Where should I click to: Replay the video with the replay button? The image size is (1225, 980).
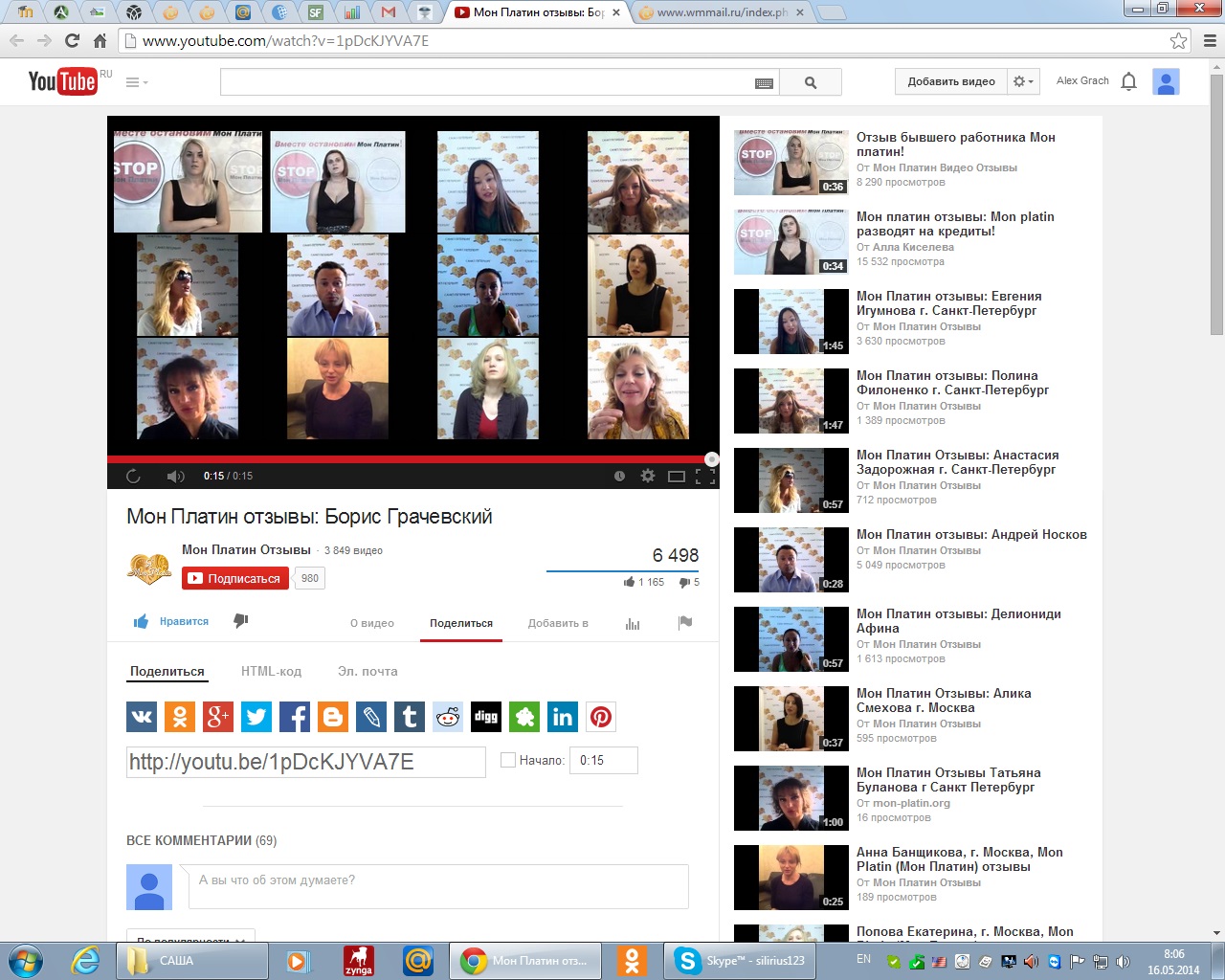[133, 476]
